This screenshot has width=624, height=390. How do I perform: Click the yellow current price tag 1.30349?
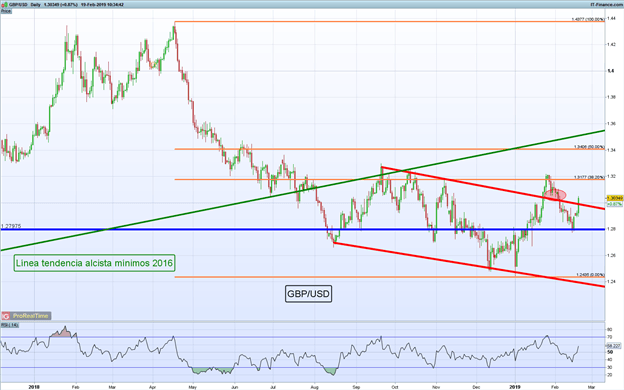614,198
